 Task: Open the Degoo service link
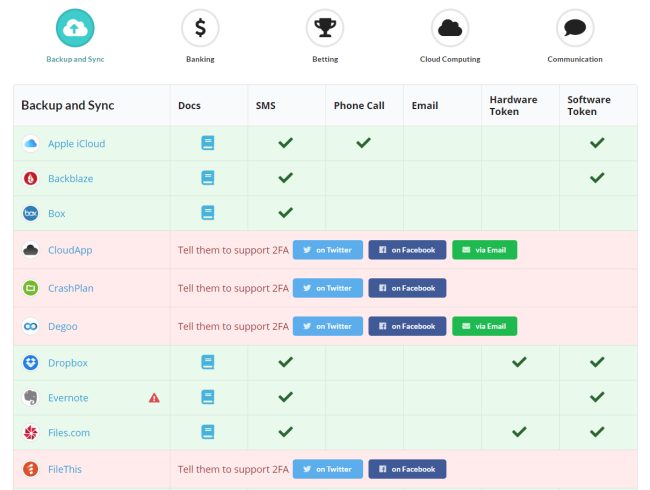(x=63, y=326)
